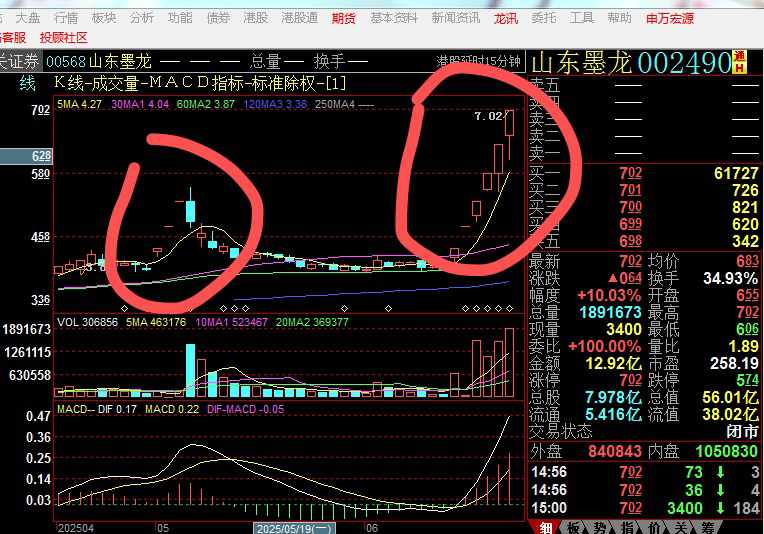
Task: Click the 10MA1 523467 volume label
Action: pyautogui.click(x=231, y=322)
